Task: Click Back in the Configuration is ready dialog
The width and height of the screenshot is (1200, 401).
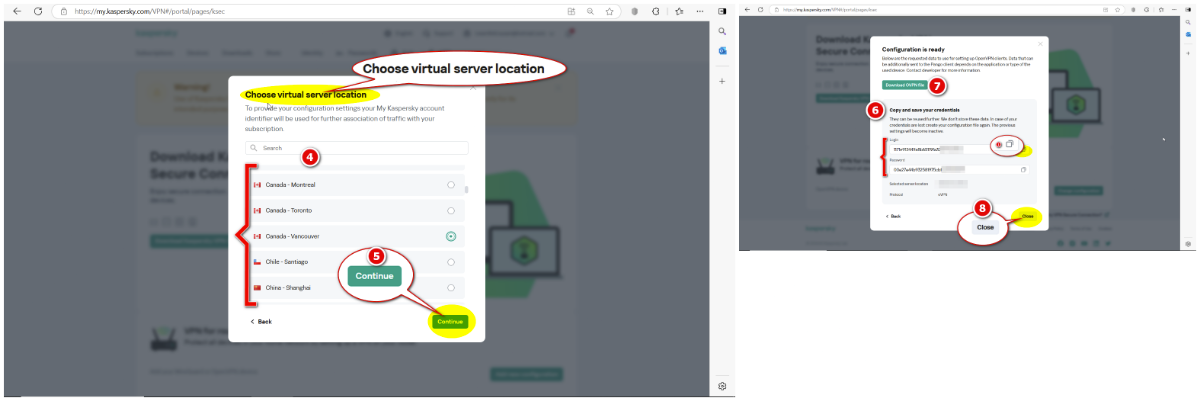Action: 893,215
